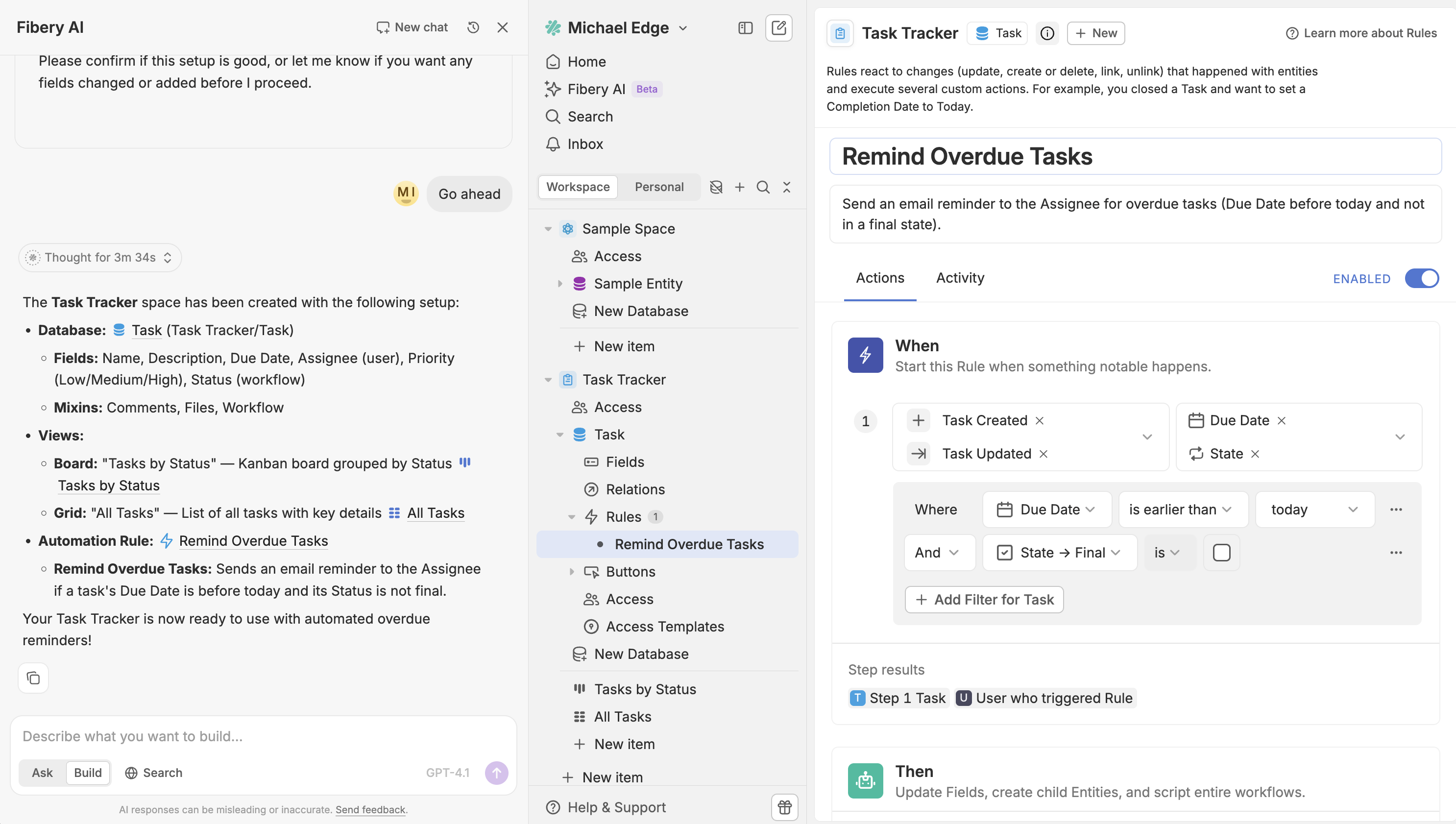The height and width of the screenshot is (824, 1456).
Task: Open the Task Tracker info icon
Action: [1047, 33]
